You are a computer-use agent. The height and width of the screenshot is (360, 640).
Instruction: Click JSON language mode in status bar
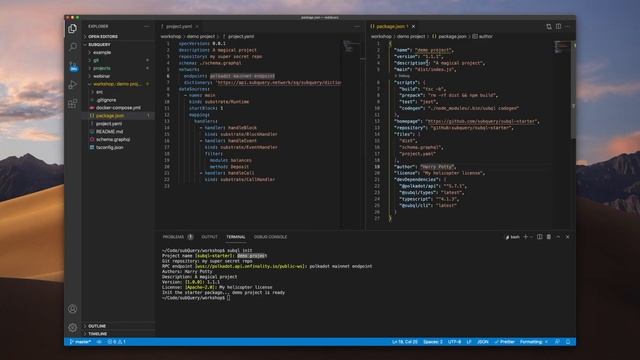click(x=482, y=342)
